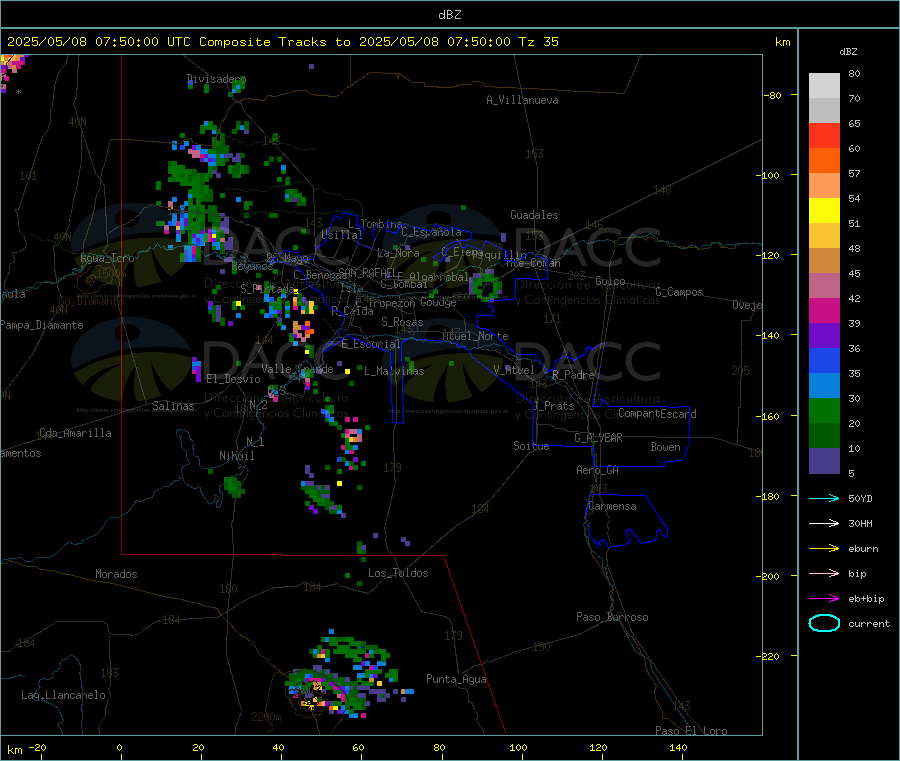Click the J_Prats map label
This screenshot has height=761, width=900.
click(554, 406)
